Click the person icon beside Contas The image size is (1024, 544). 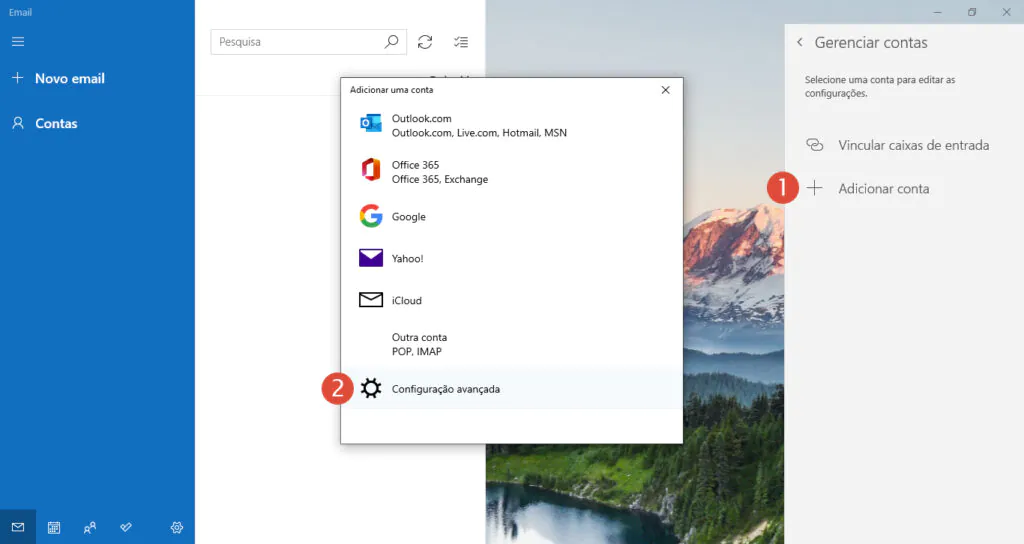pos(18,123)
